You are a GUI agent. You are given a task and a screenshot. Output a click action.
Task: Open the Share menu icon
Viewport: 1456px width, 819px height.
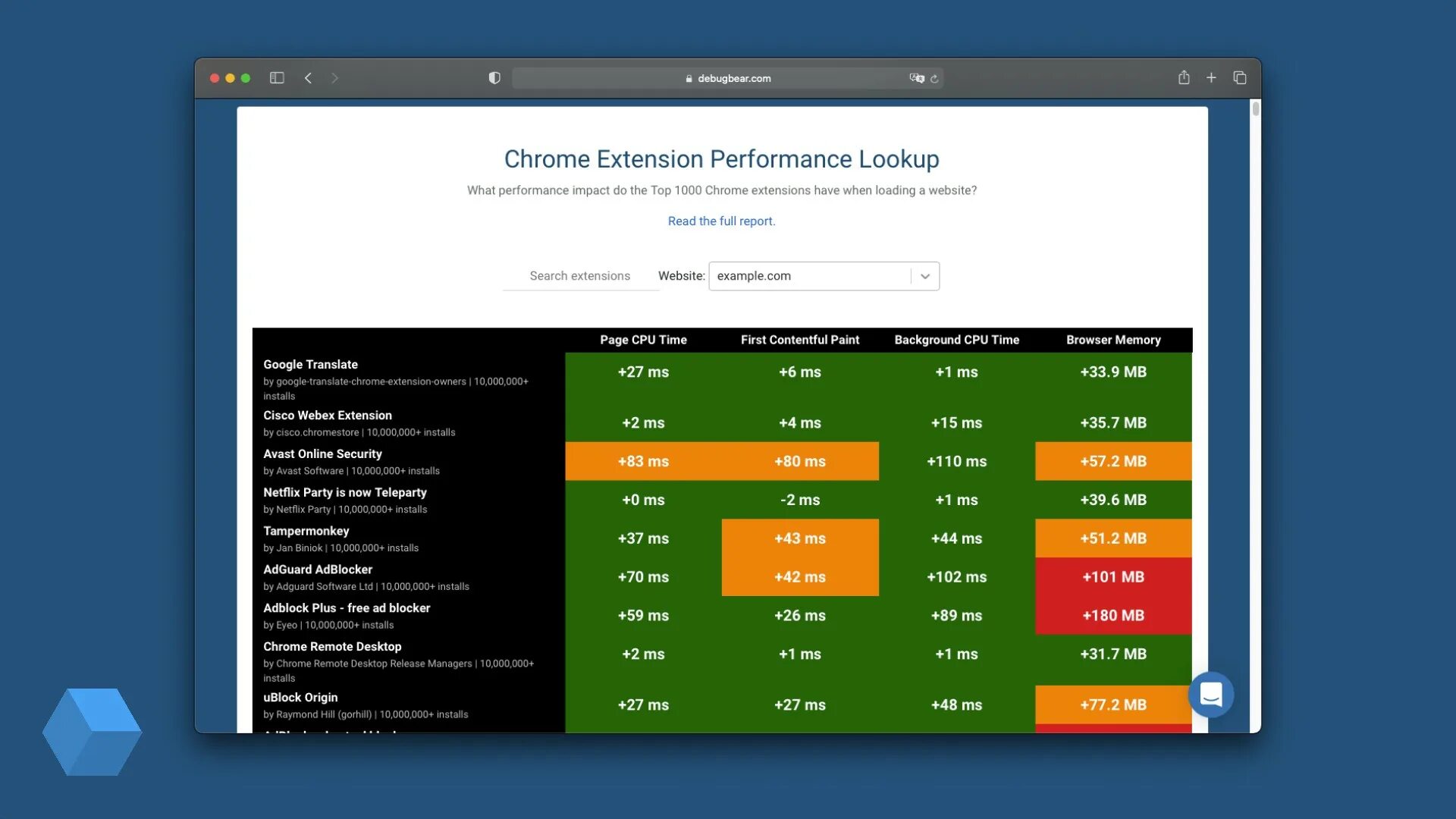pyautogui.click(x=1184, y=77)
